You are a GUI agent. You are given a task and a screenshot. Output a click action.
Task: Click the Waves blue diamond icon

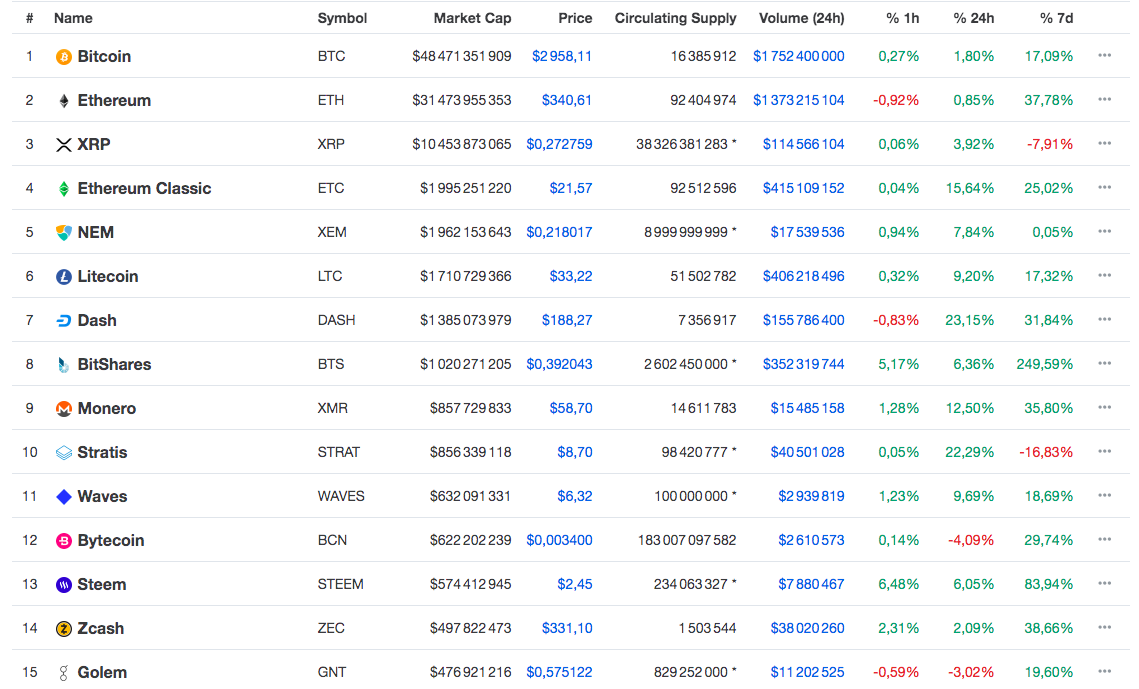coord(64,497)
